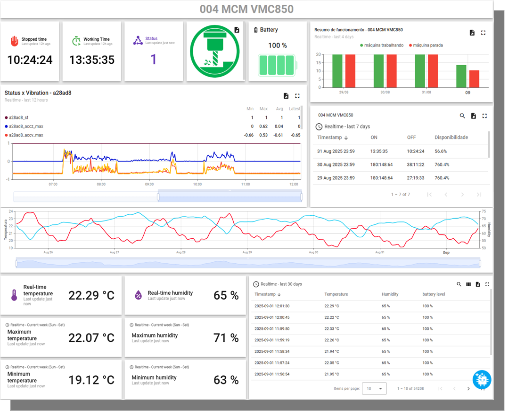Screen dimensions: 505x411
Task: Sort 30 days table by battery level header
Action: tap(434, 294)
